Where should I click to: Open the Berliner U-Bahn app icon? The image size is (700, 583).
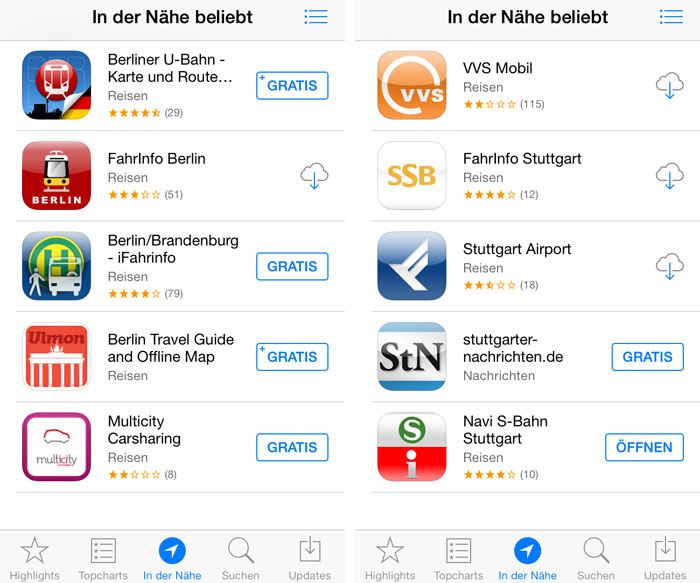[56, 85]
